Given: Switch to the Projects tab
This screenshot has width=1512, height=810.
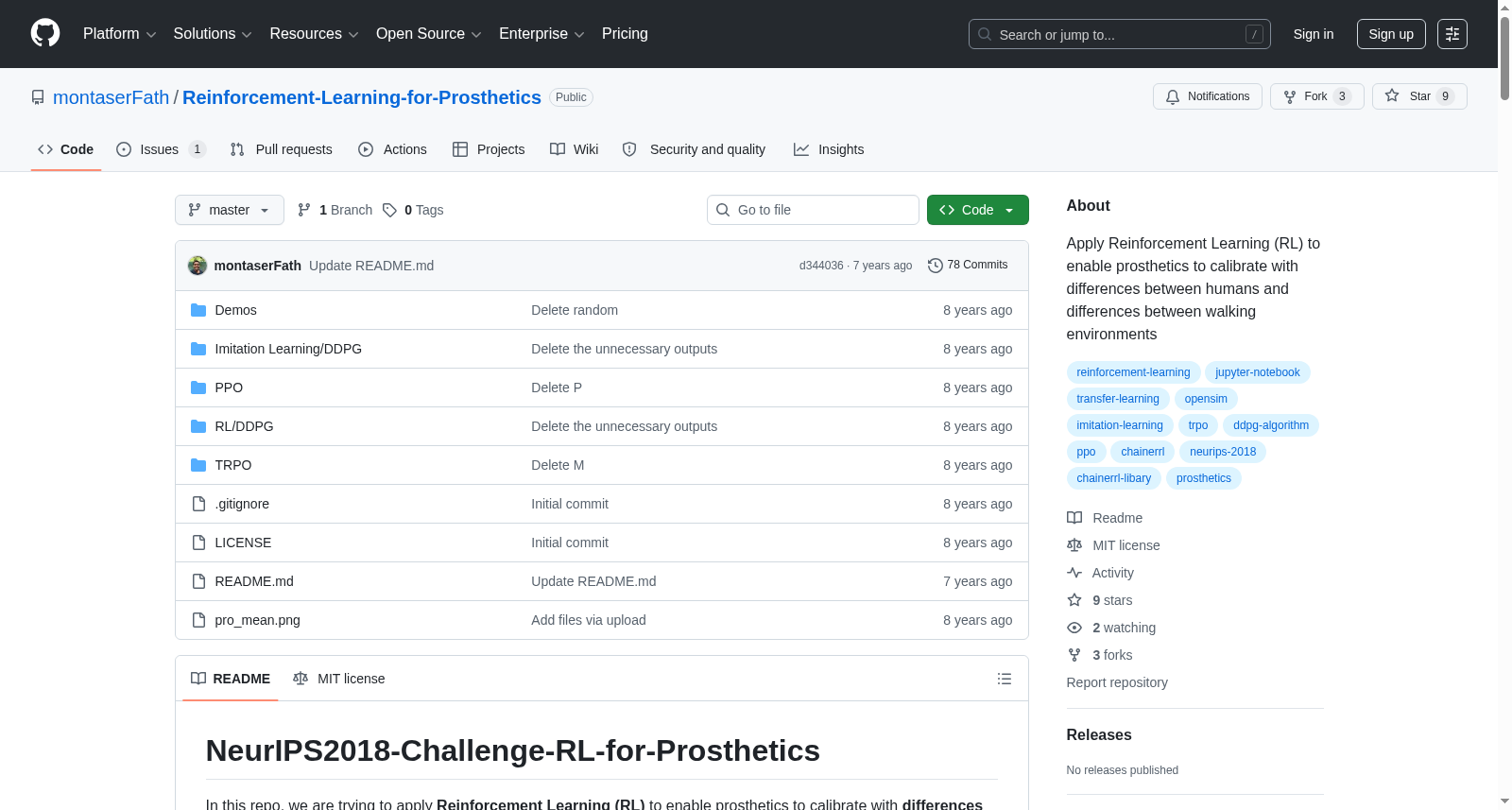Looking at the screenshot, I should pyautogui.click(x=489, y=149).
